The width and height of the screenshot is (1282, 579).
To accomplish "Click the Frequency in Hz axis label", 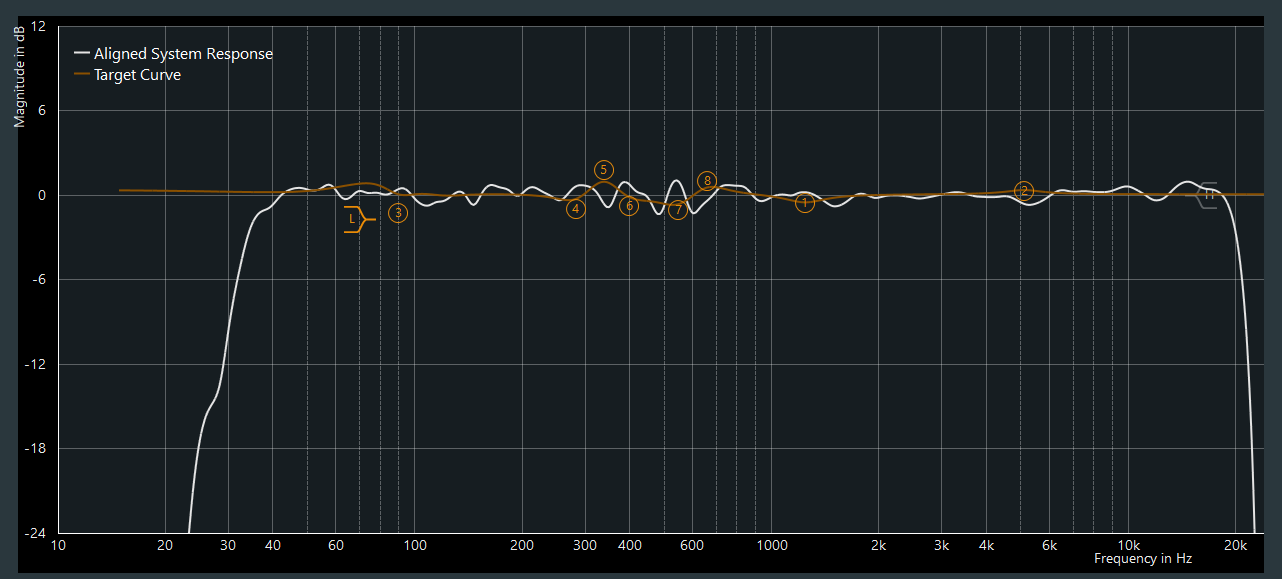I will coord(1143,559).
